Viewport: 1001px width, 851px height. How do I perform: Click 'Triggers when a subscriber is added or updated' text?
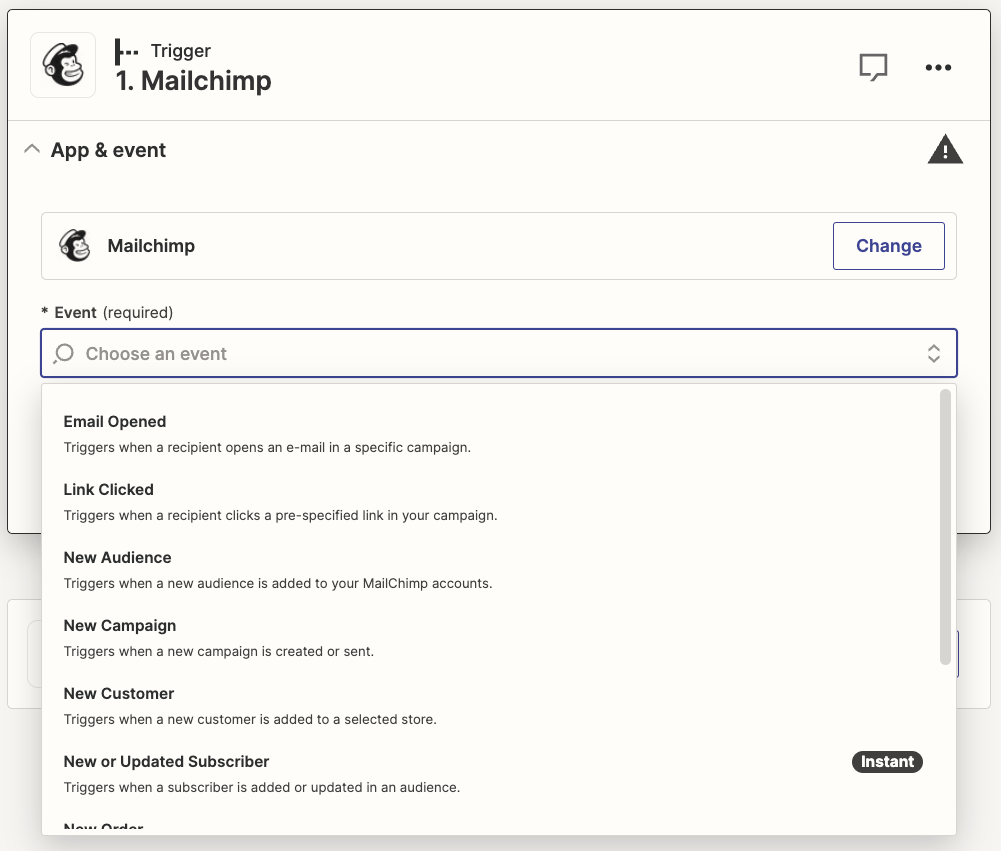coord(262,787)
